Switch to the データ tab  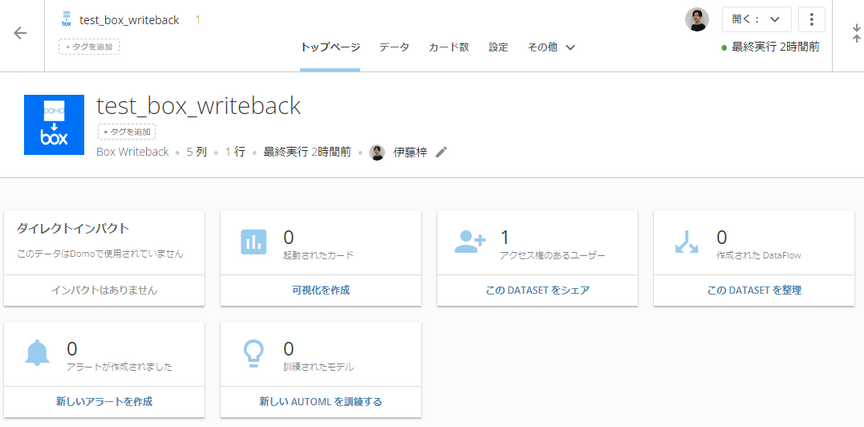click(x=394, y=47)
